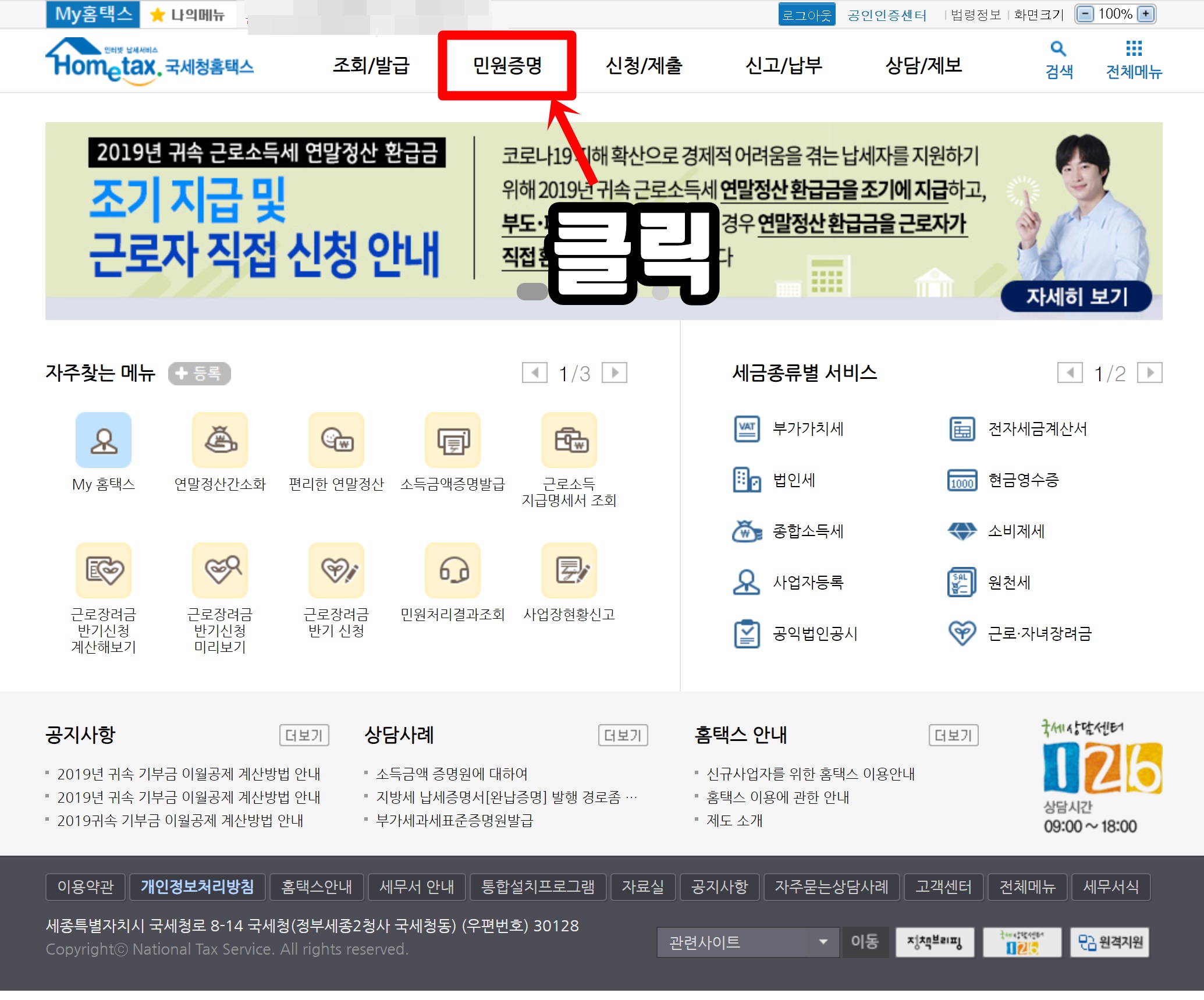Open the 사업장현황신고 icon
This screenshot has height=1000, width=1204.
point(569,570)
